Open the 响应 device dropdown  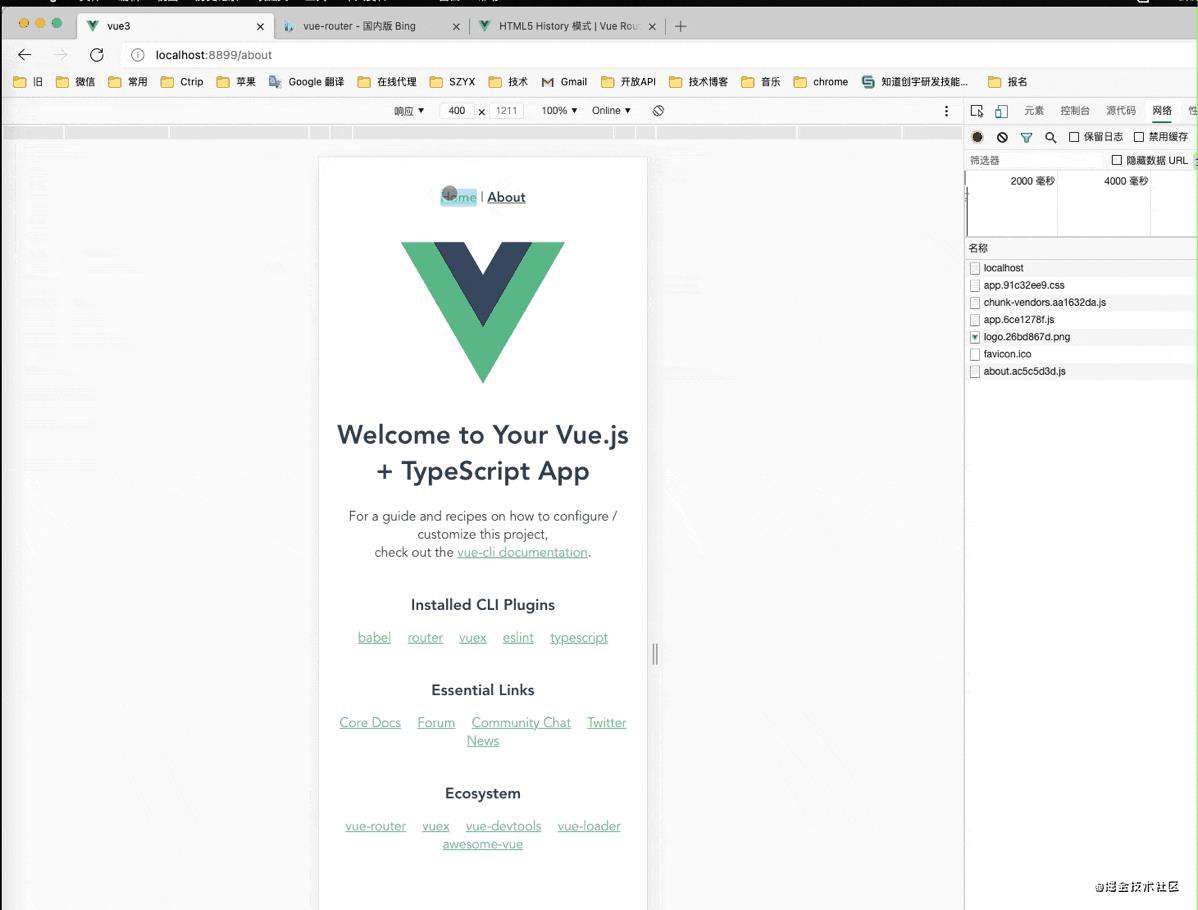(x=409, y=111)
